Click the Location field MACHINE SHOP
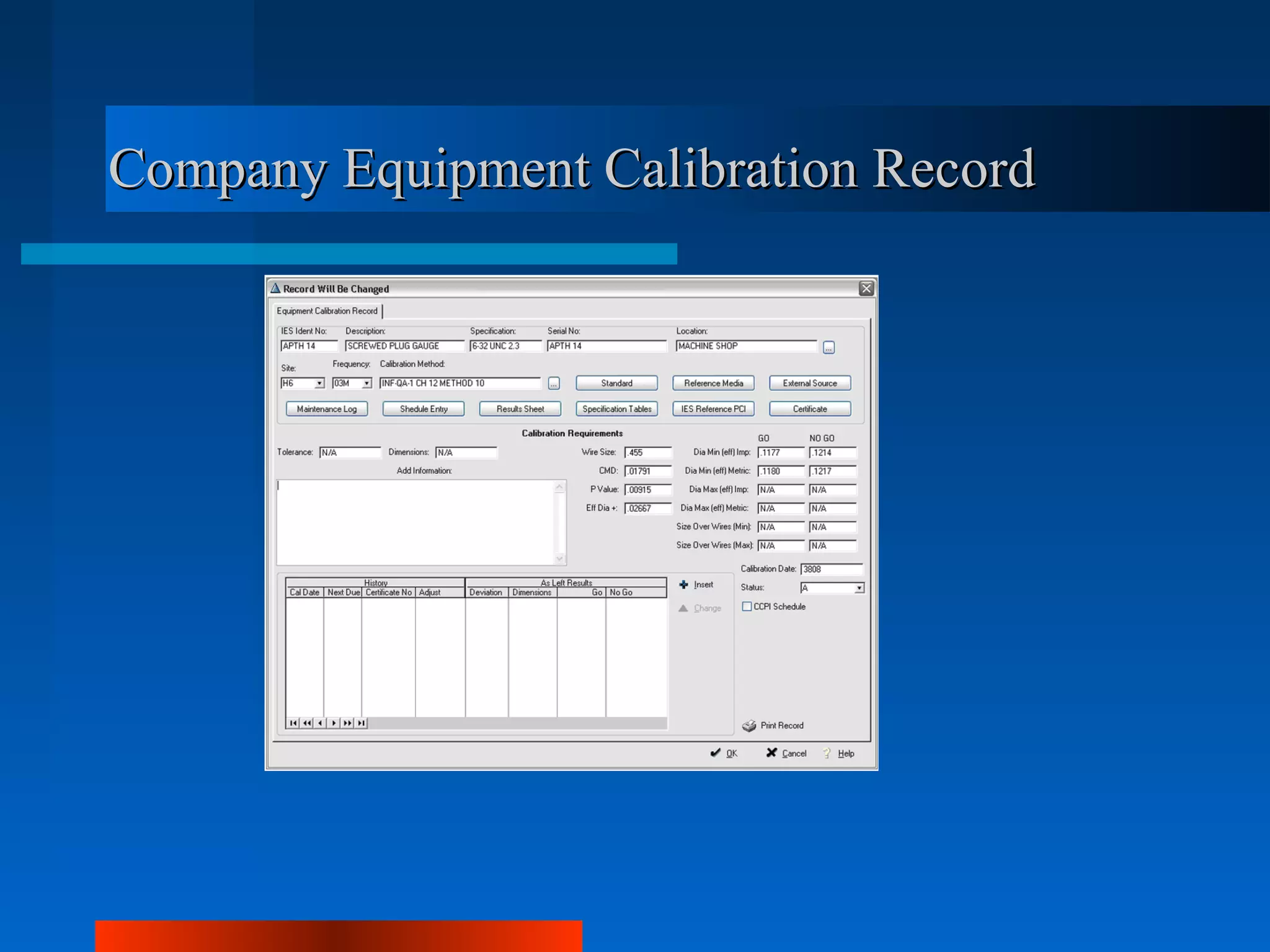 click(747, 346)
